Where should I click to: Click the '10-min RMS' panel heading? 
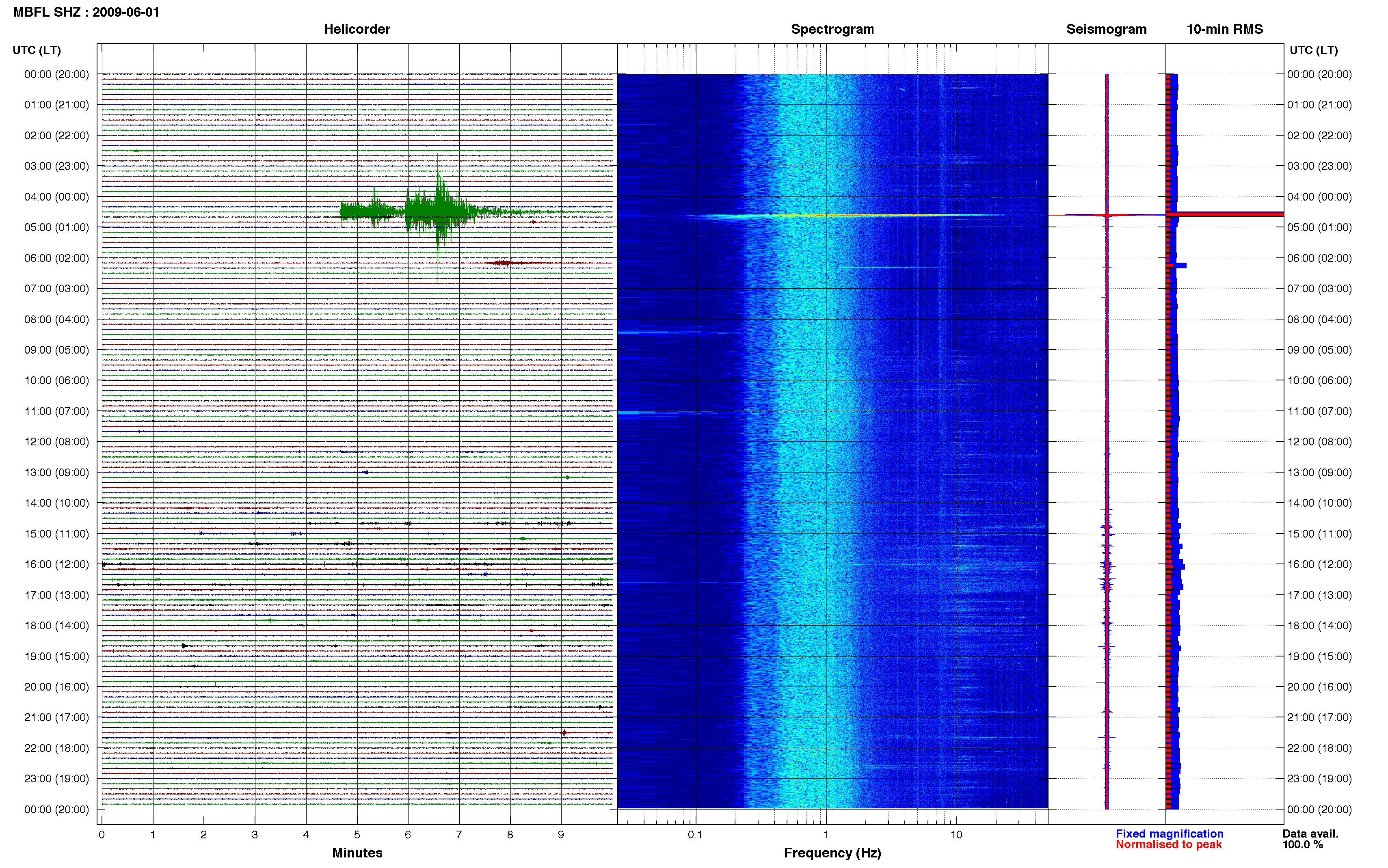(x=1224, y=29)
